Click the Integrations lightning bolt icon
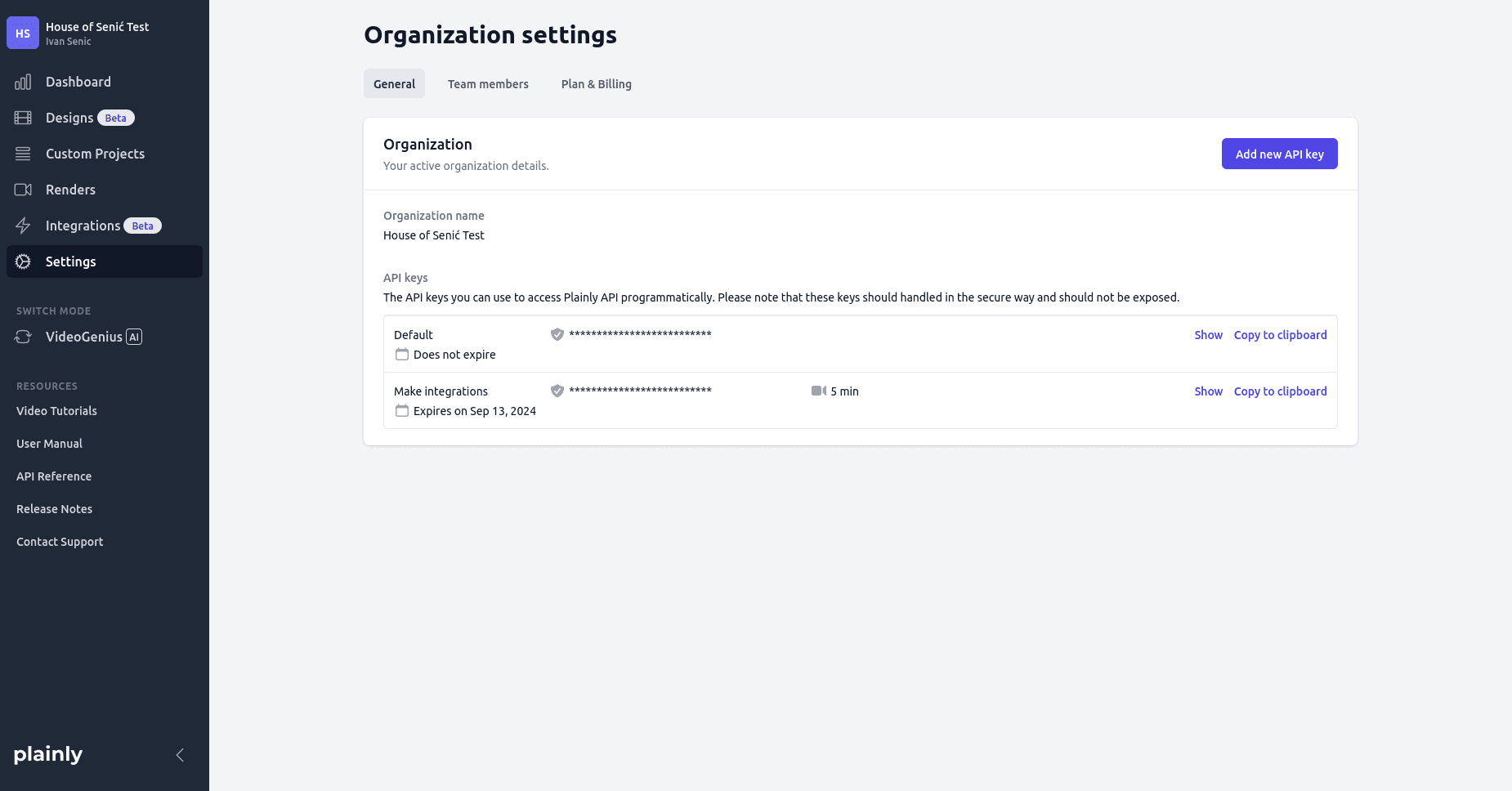The image size is (1512, 791). point(23,226)
